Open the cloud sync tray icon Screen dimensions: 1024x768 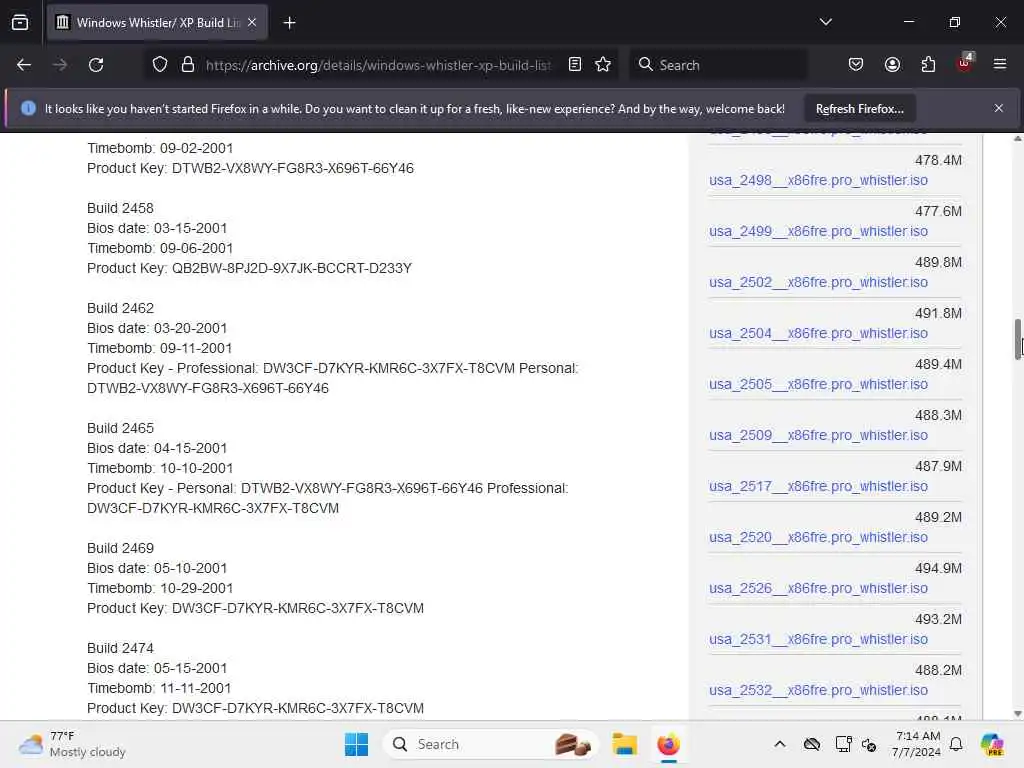click(812, 744)
